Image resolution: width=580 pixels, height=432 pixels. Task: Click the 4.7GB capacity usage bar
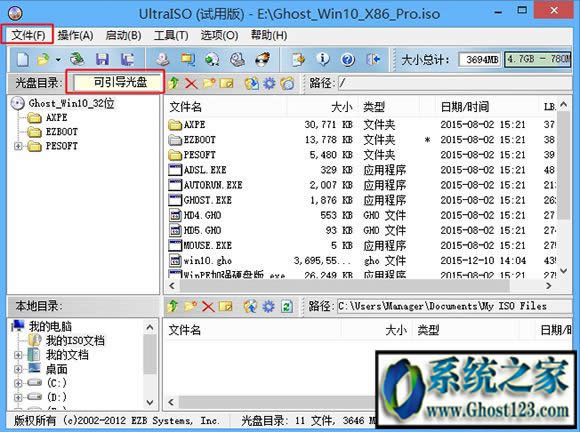tap(538, 59)
